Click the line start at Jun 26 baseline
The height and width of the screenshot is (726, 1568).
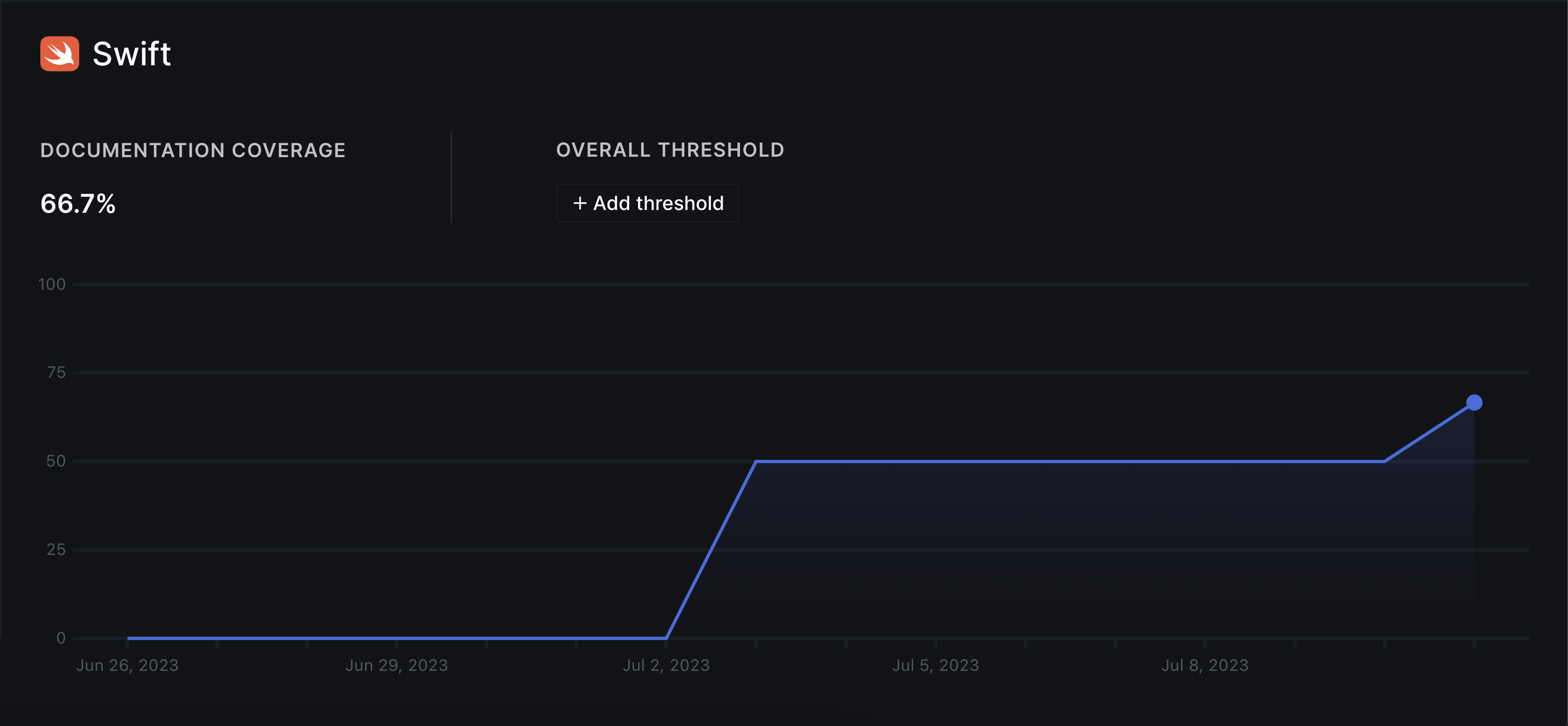click(128, 638)
